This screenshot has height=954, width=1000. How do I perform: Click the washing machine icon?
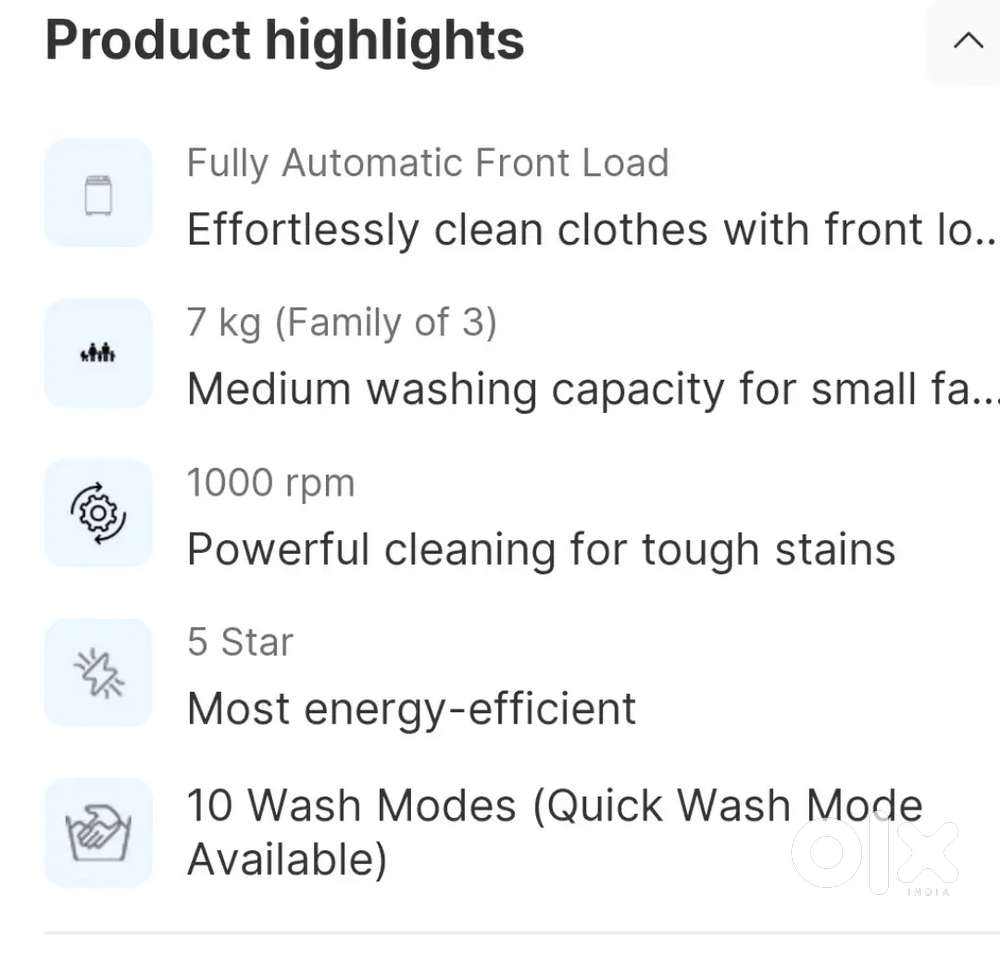[98, 193]
